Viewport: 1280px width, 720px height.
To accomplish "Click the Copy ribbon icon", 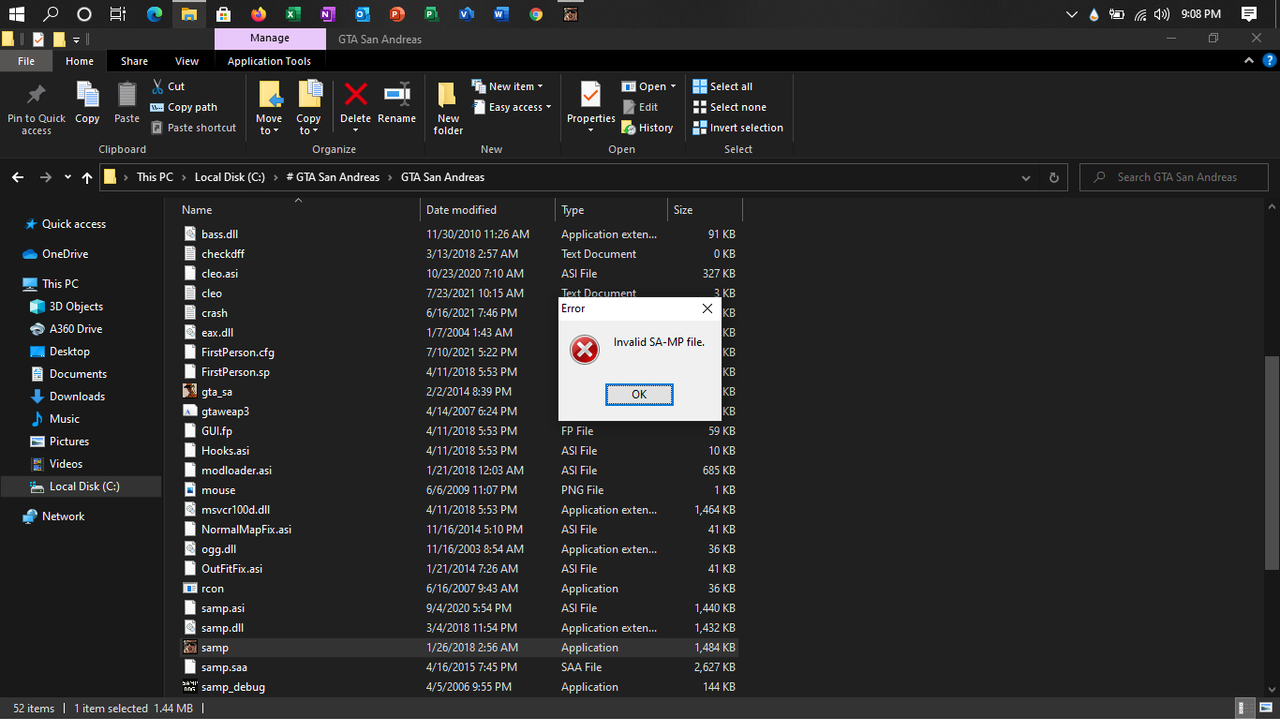I will [88, 96].
